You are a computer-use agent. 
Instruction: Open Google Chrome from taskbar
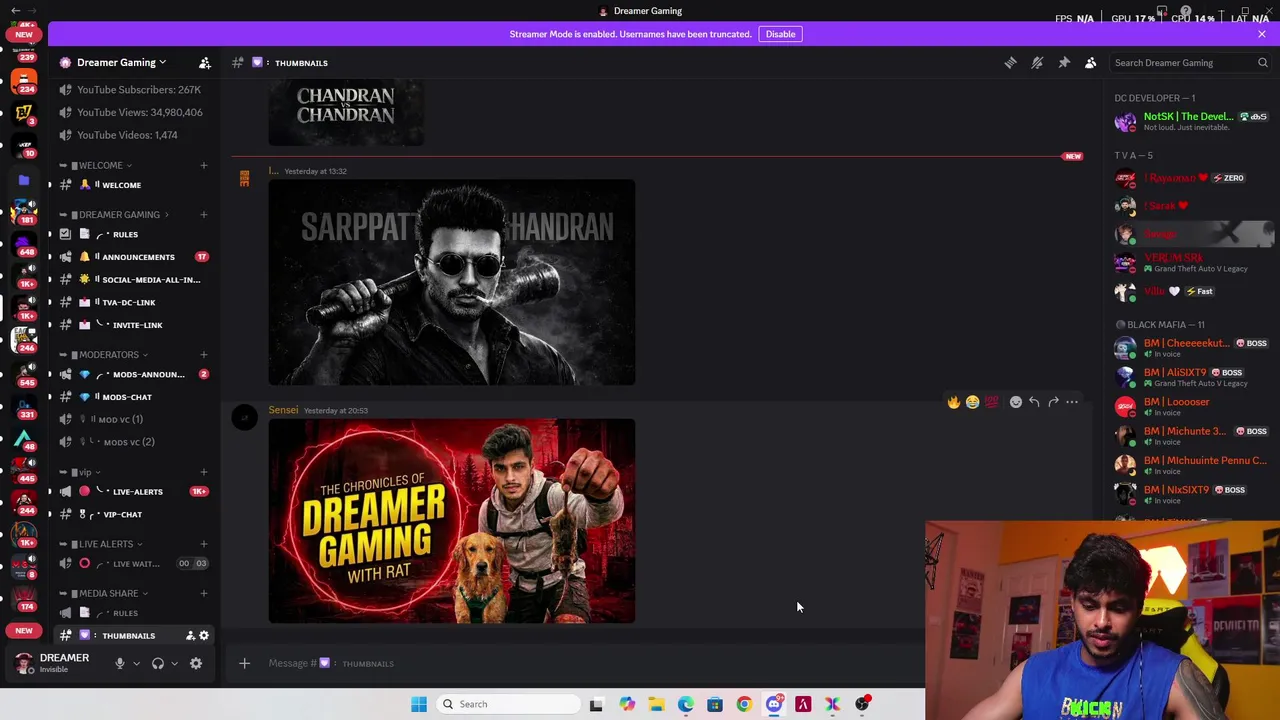[744, 704]
